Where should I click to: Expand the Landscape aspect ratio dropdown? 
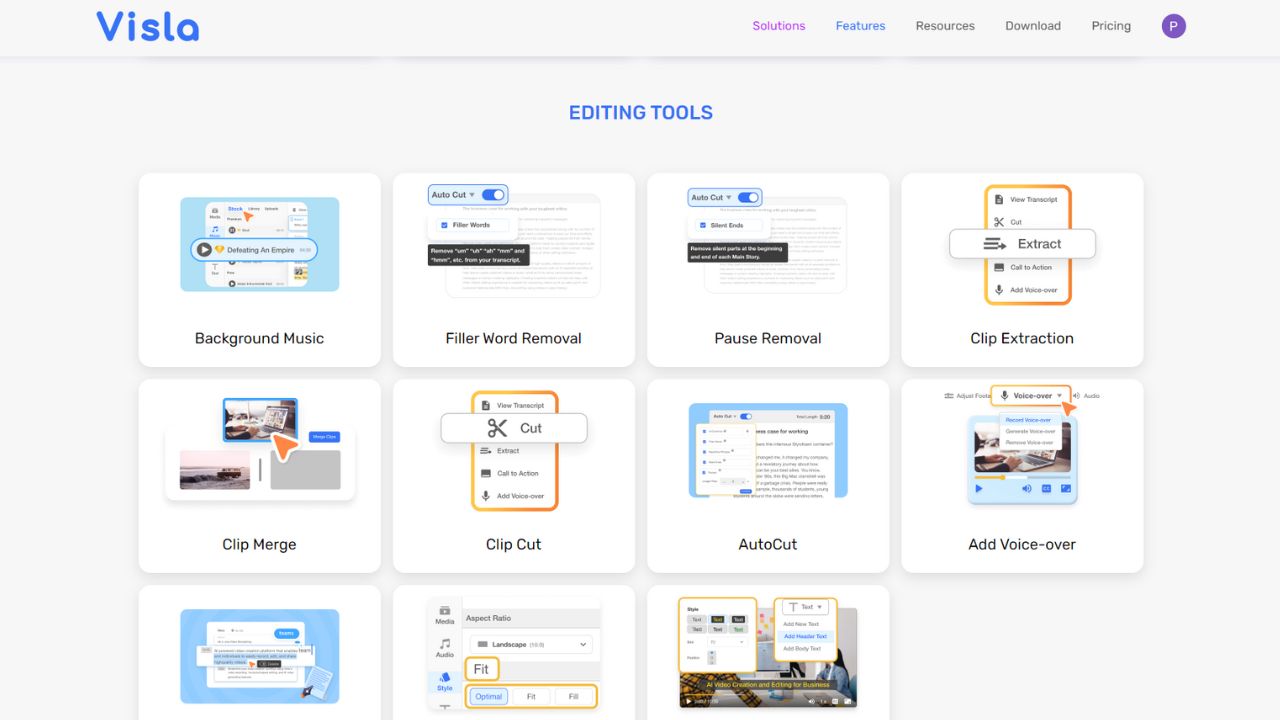click(529, 645)
